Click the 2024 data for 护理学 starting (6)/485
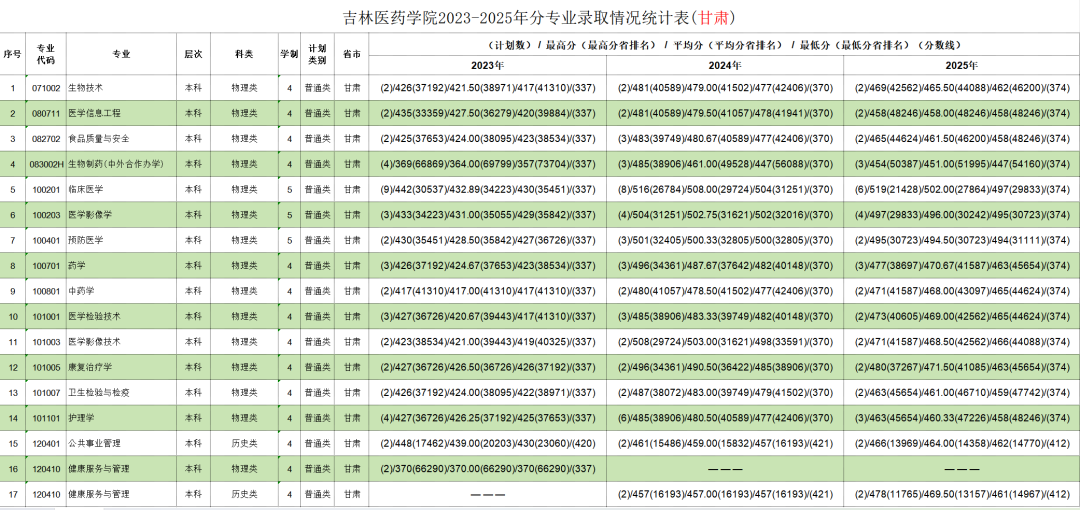Viewport: 1080px width, 510px height. tap(725, 418)
